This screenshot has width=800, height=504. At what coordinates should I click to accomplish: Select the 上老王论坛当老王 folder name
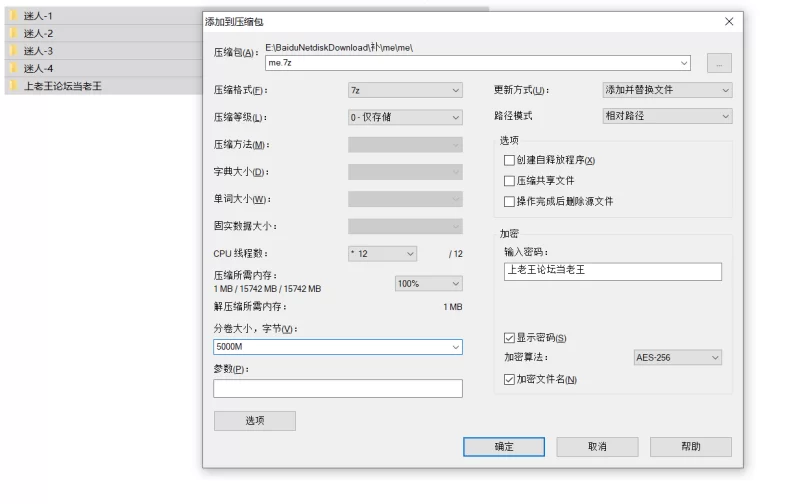[62, 86]
